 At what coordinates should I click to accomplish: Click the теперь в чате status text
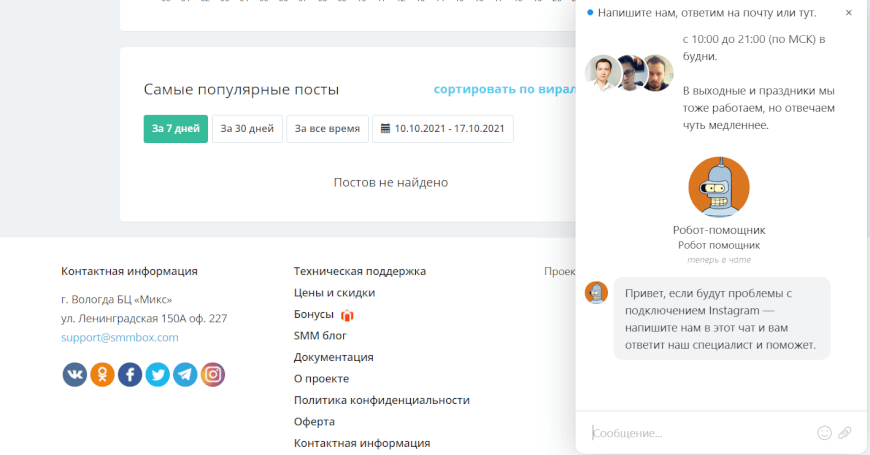[x=719, y=260]
